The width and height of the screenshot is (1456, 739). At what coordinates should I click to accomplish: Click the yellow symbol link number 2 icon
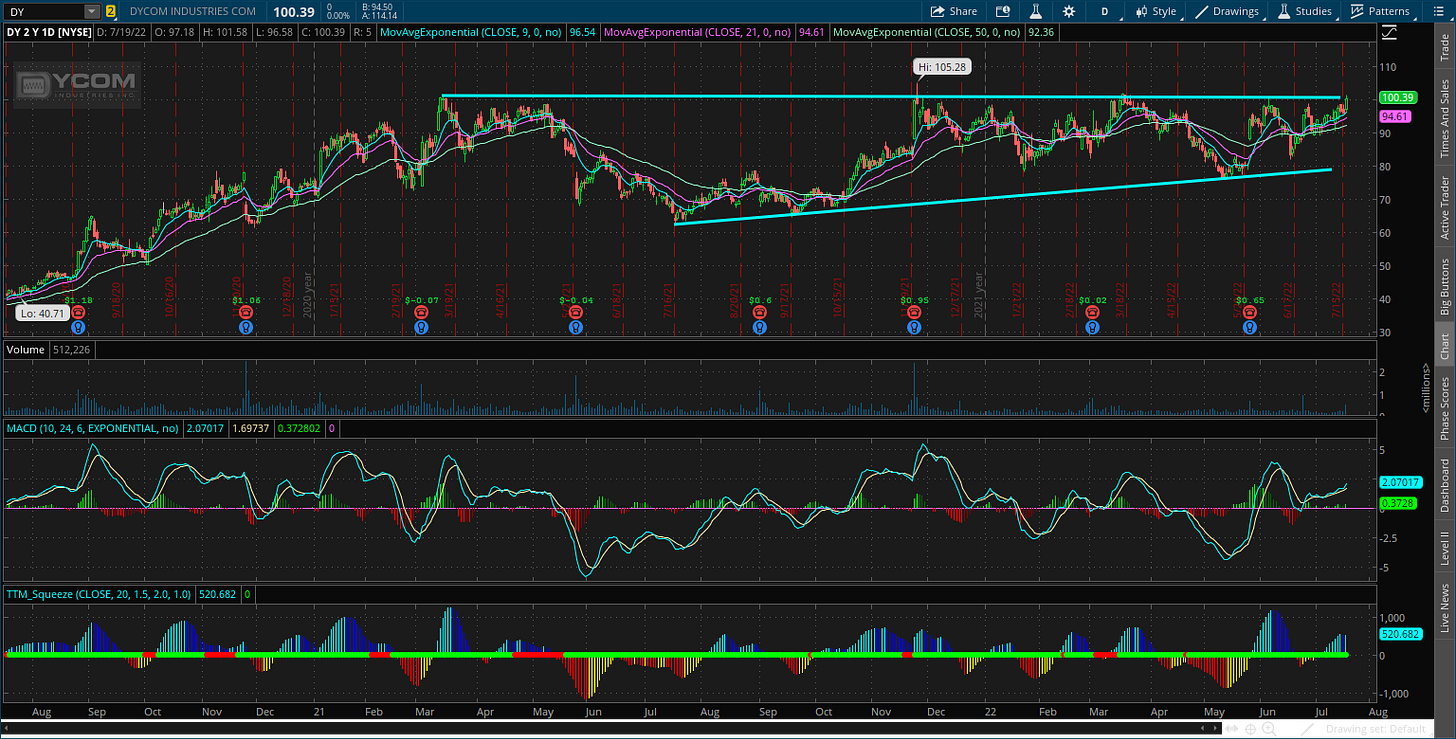pos(111,12)
